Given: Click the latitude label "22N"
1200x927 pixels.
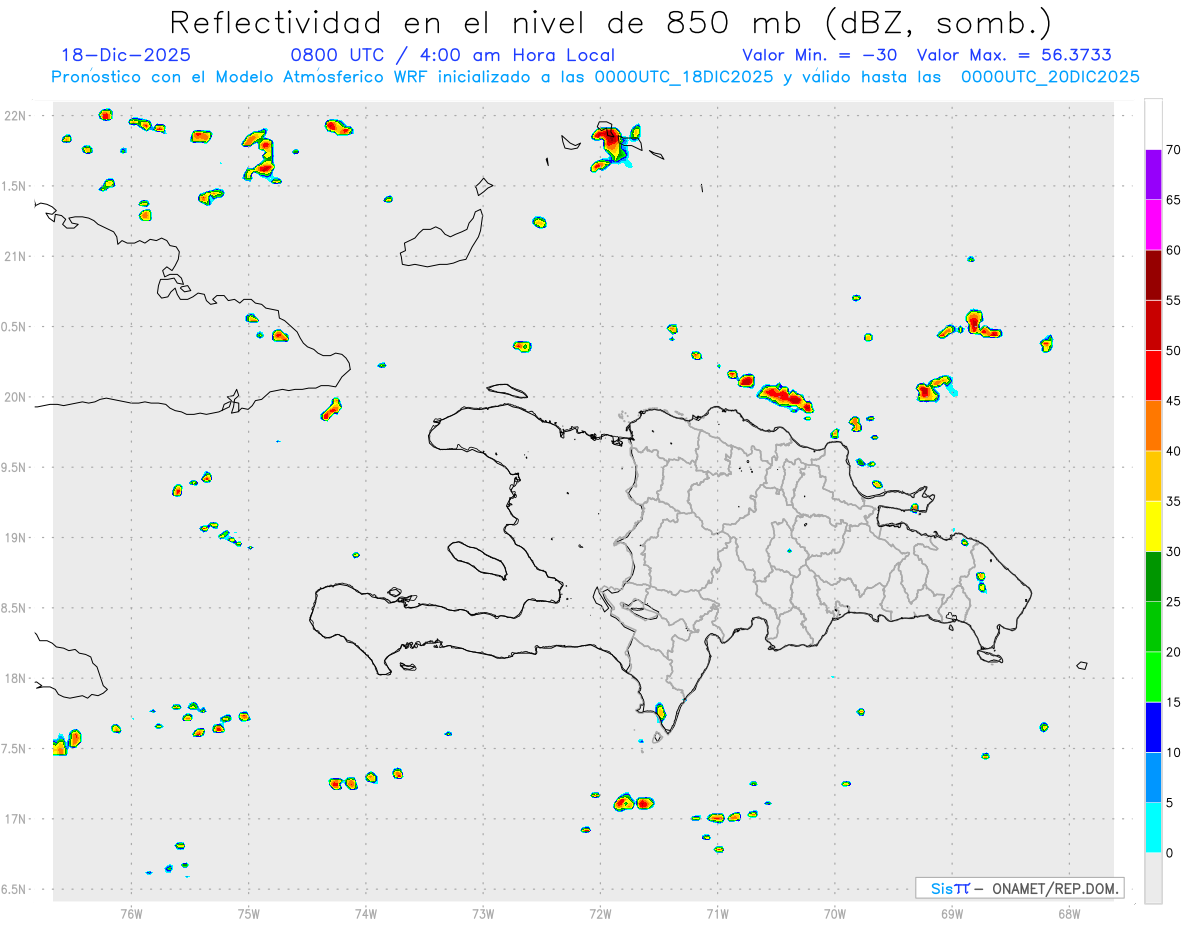Looking at the screenshot, I should (16, 116).
